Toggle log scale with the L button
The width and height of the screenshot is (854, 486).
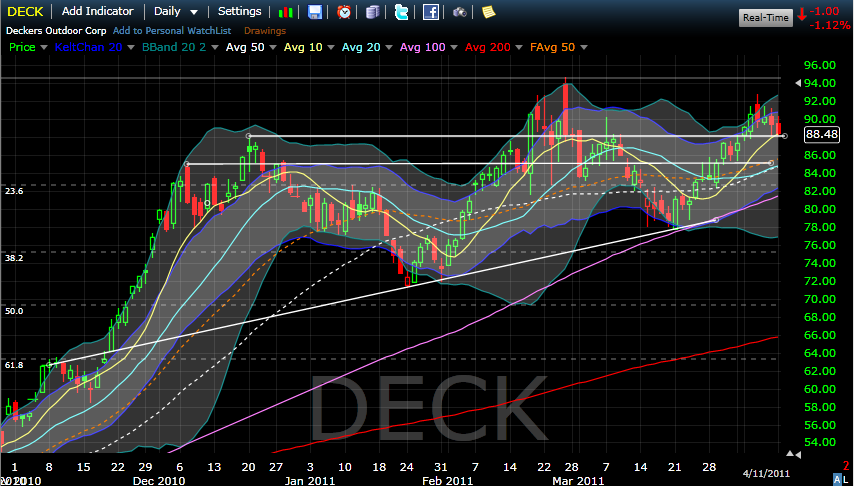pos(847,479)
